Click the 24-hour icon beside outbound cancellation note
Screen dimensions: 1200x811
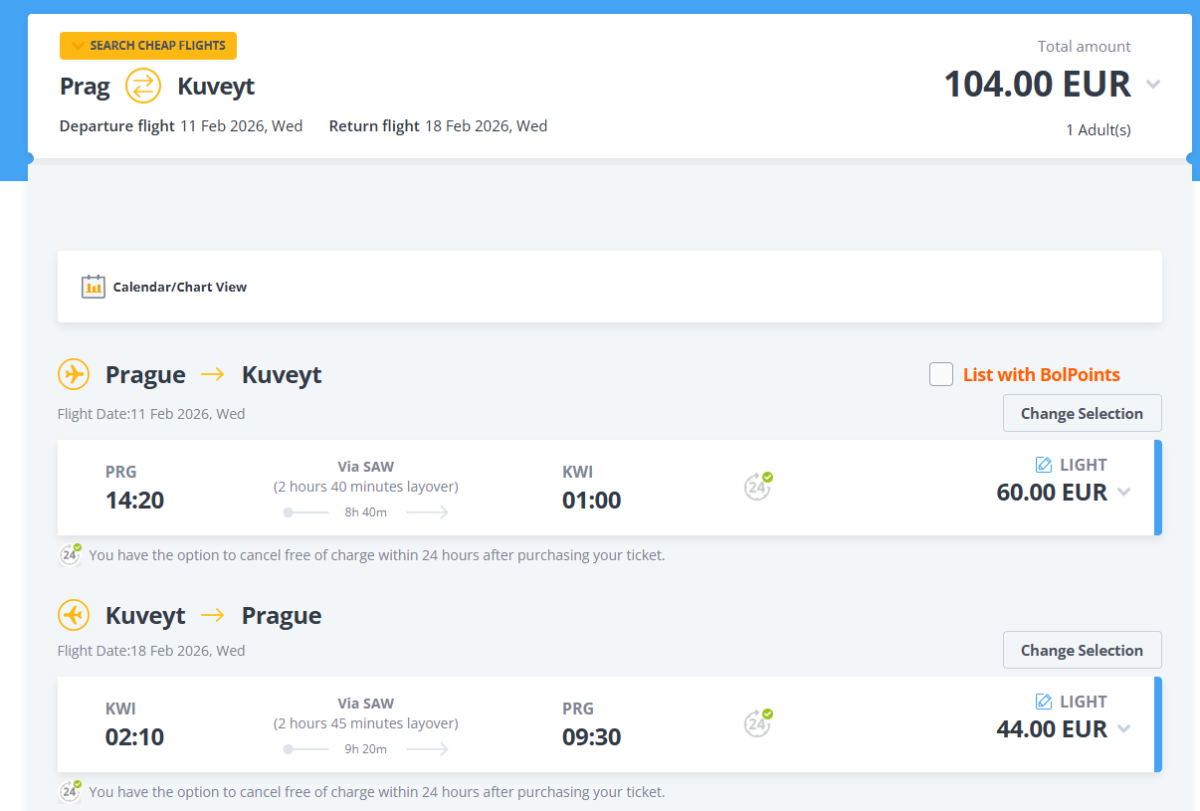[70, 554]
